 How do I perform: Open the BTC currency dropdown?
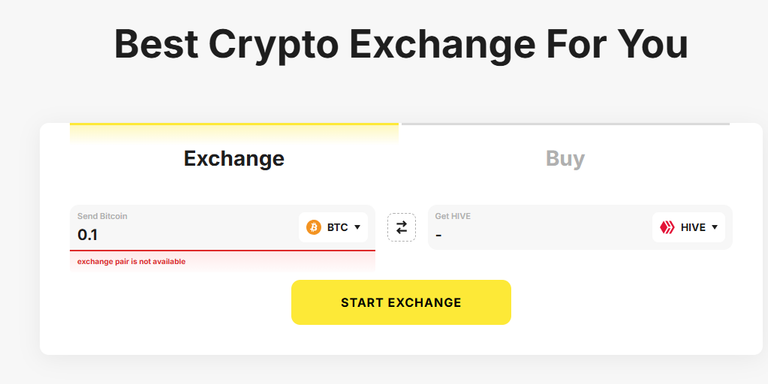click(x=333, y=227)
